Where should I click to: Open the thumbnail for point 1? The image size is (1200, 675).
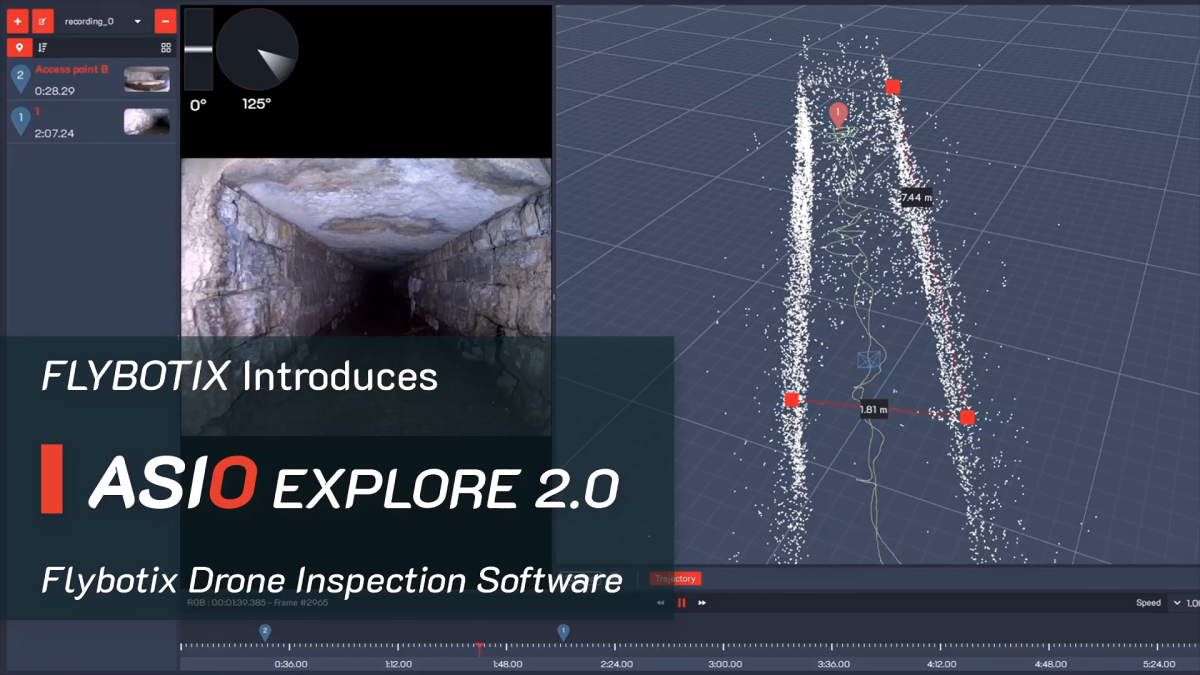coord(146,122)
